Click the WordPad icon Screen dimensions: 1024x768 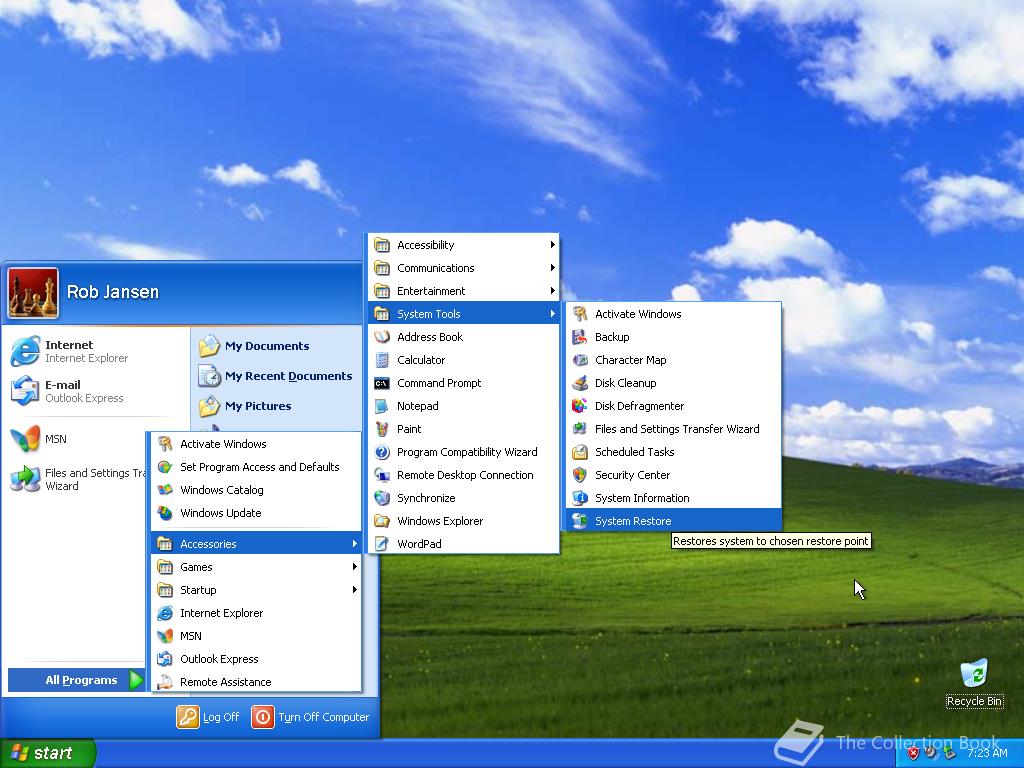(382, 543)
